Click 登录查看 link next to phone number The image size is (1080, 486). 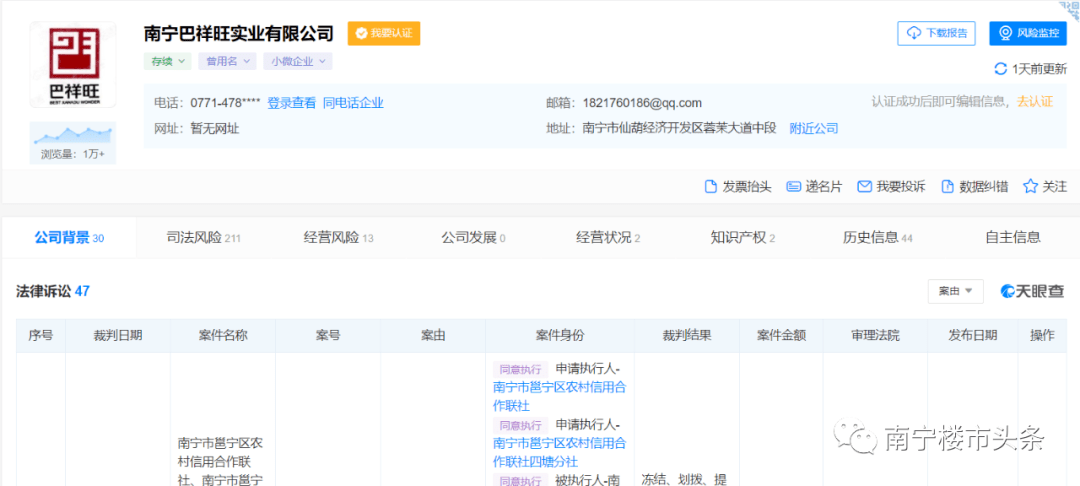point(291,103)
